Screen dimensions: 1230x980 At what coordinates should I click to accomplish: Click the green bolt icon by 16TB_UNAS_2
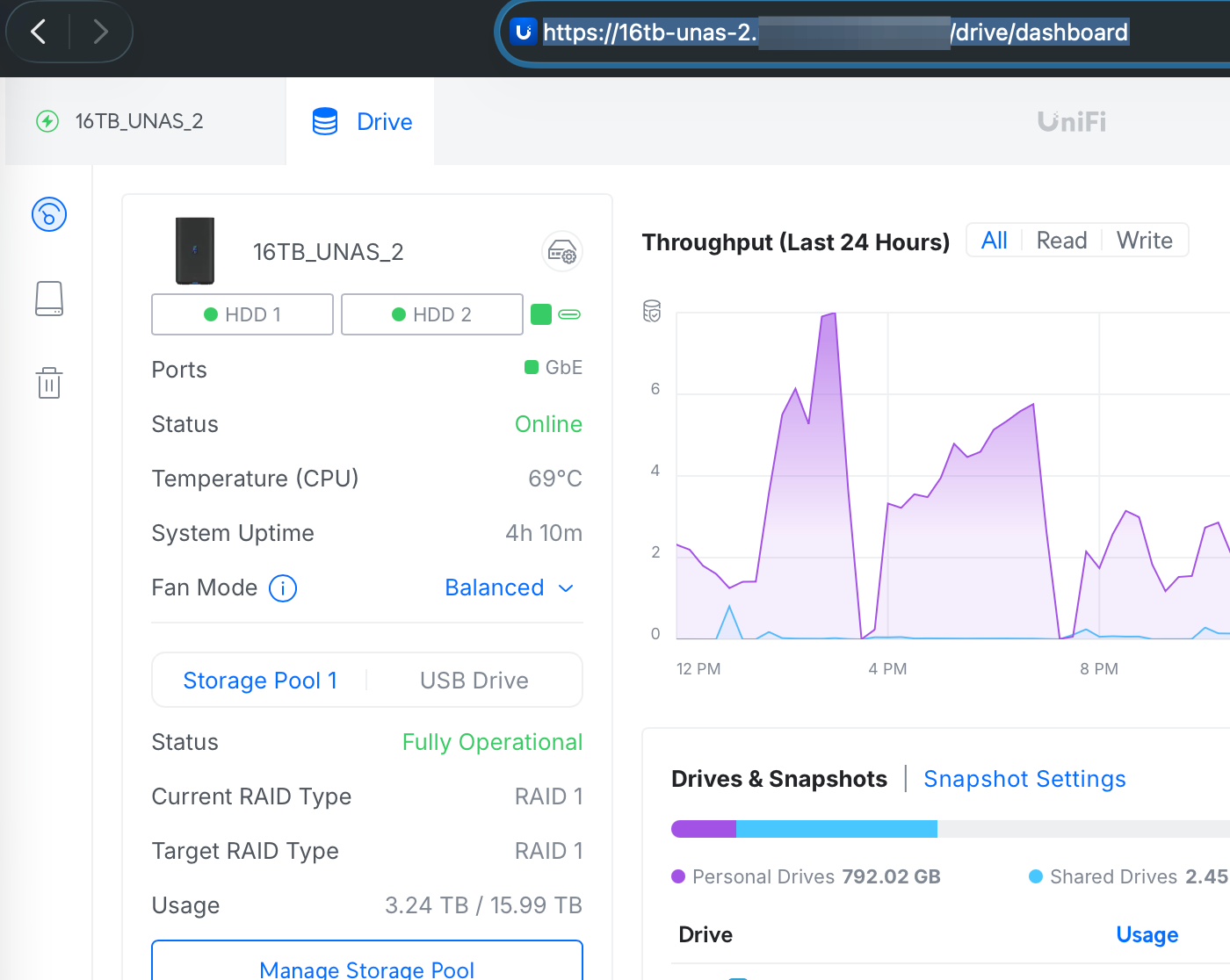[47, 121]
